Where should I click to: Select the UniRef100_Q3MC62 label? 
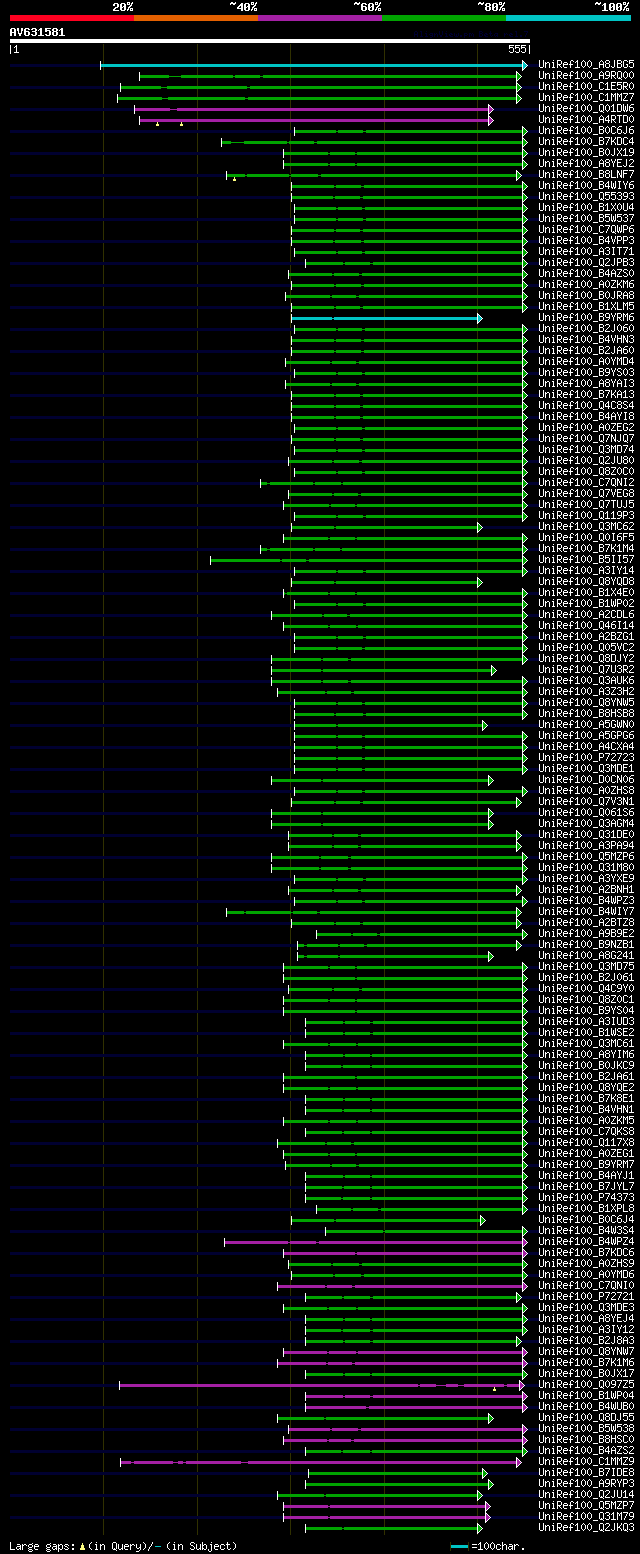(586, 527)
